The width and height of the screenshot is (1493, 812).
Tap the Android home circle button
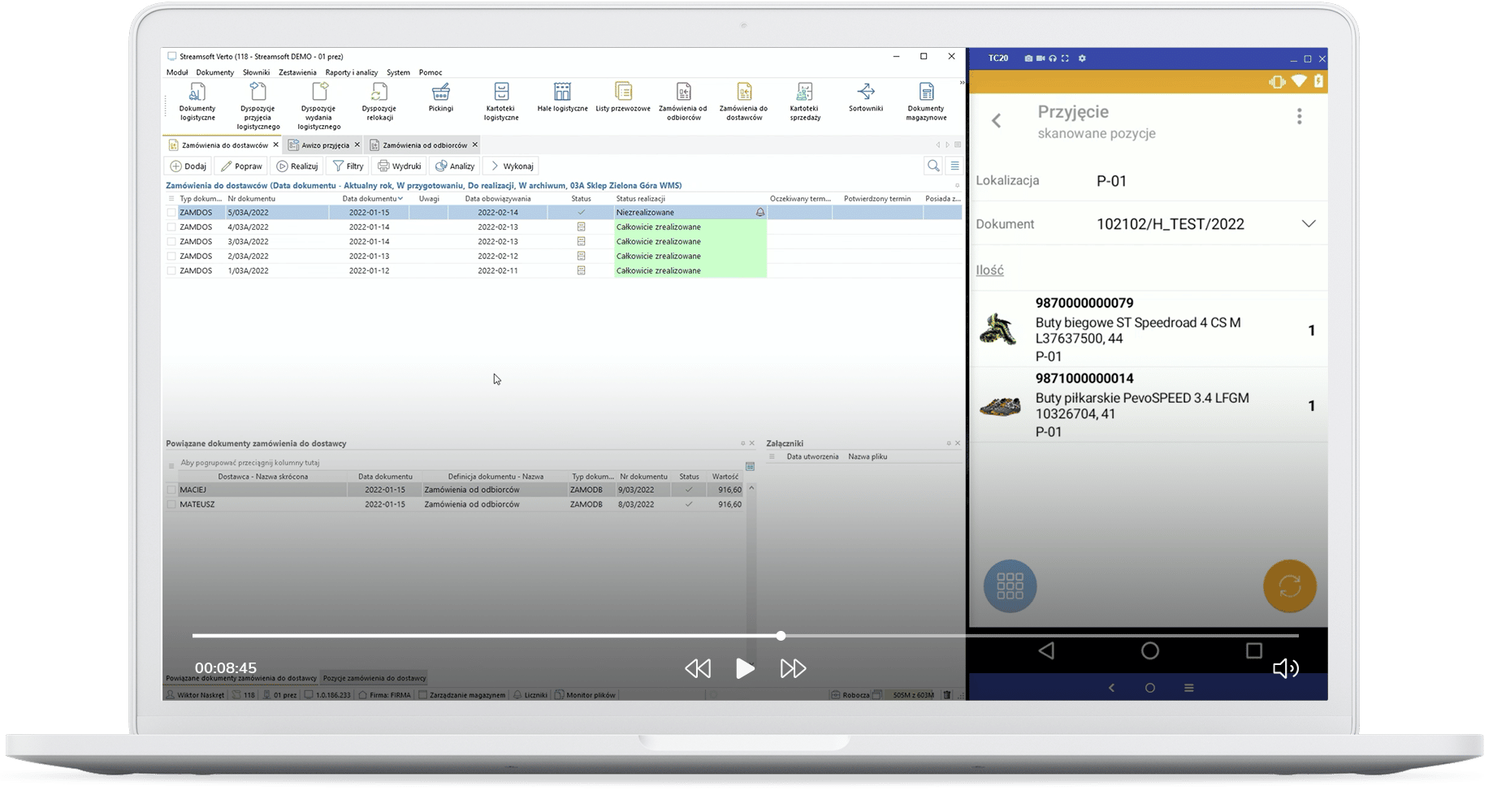coord(1150,650)
